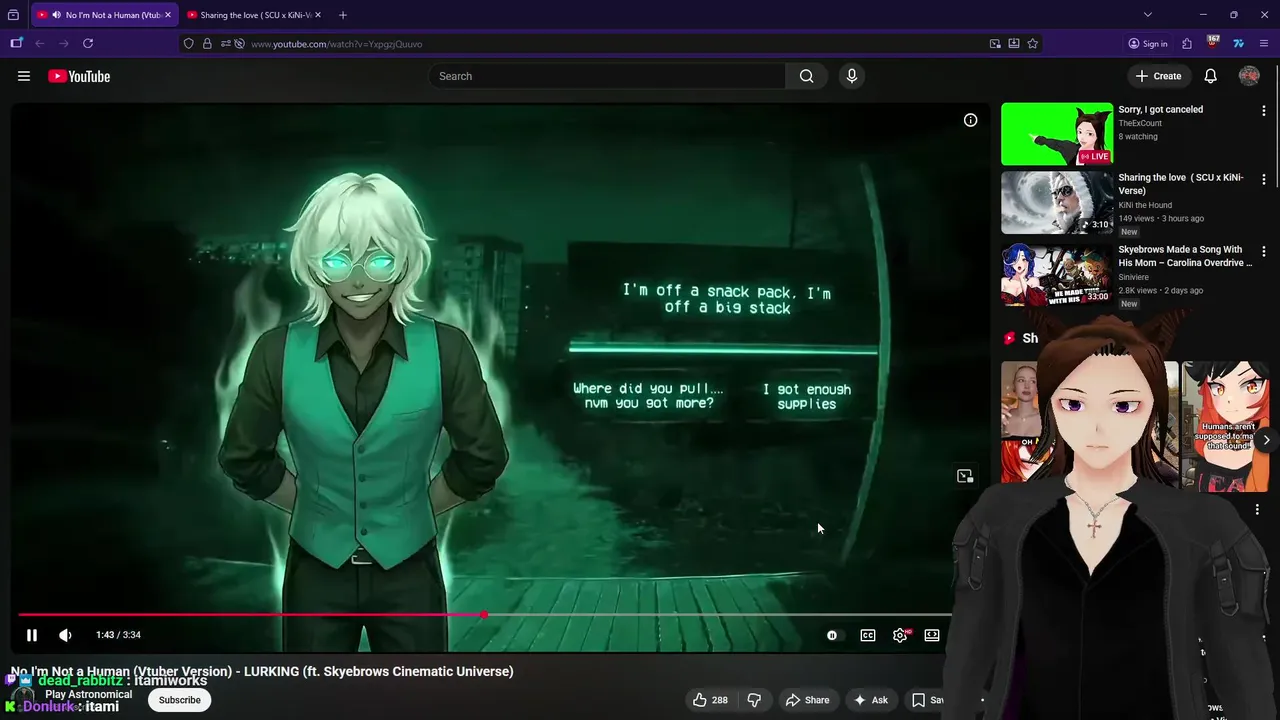Pause the video

(x=31, y=635)
